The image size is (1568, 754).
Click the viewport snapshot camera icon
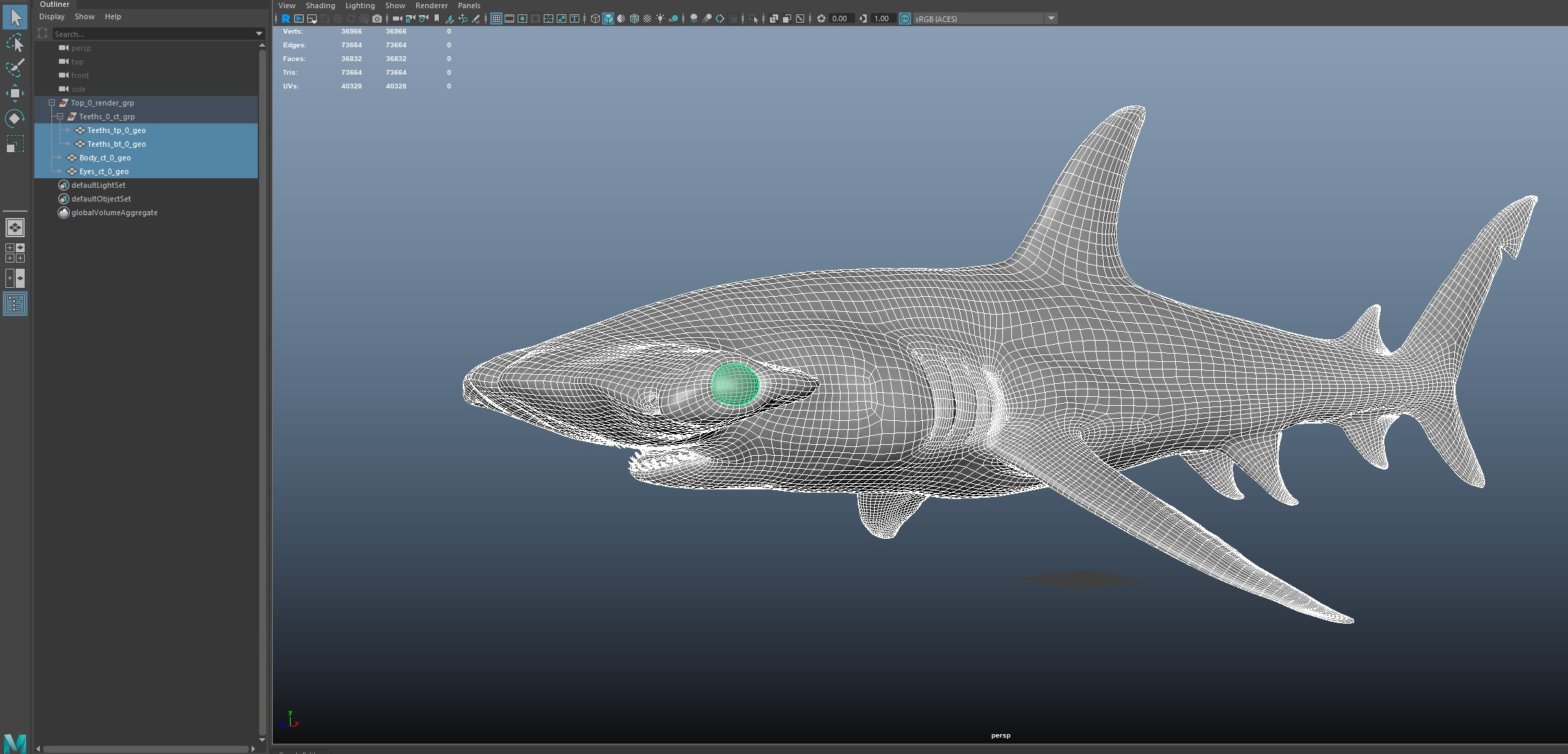tap(377, 19)
